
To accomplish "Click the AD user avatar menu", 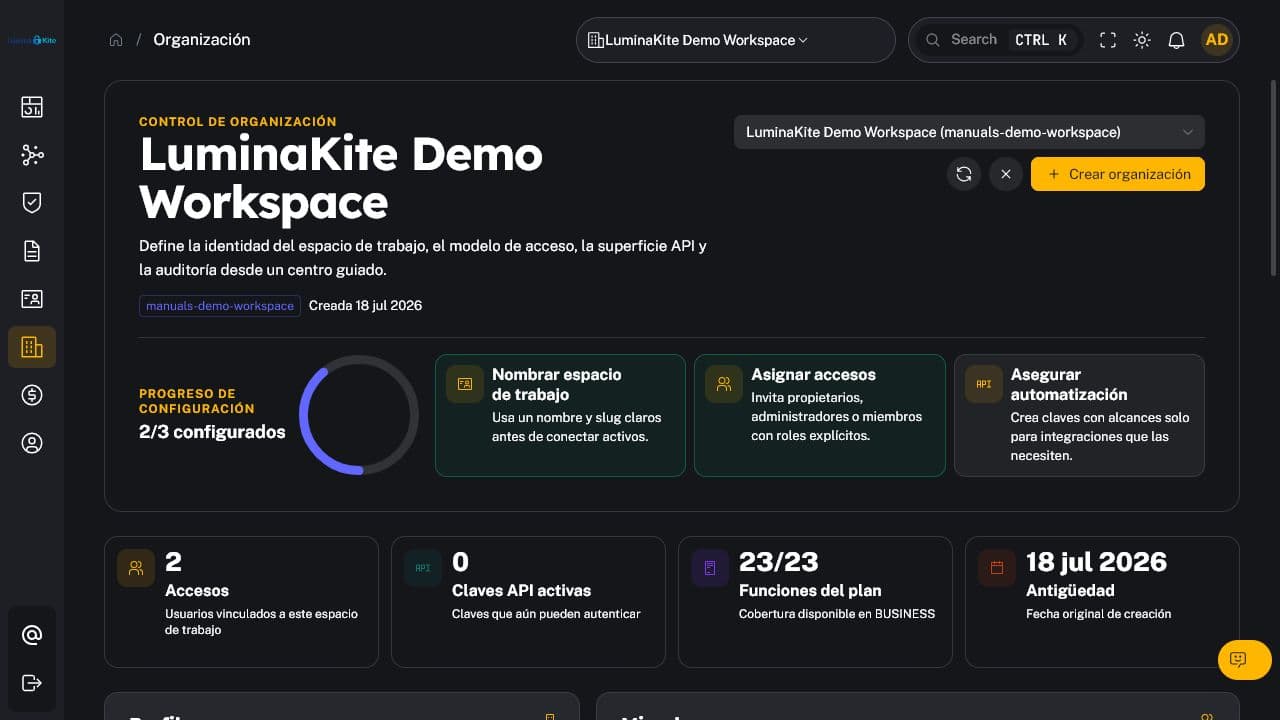I will (x=1217, y=40).
